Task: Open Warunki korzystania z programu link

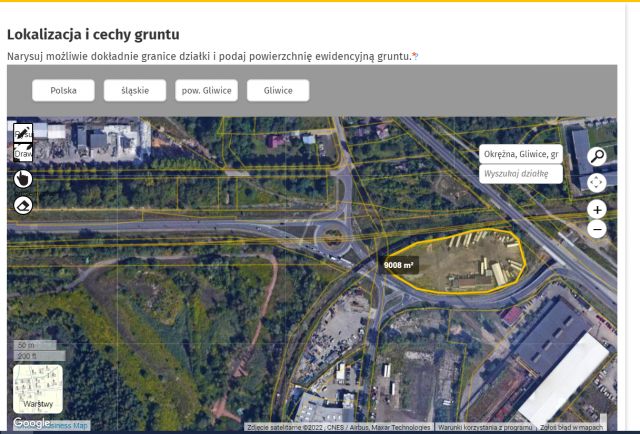Action: 484,427
